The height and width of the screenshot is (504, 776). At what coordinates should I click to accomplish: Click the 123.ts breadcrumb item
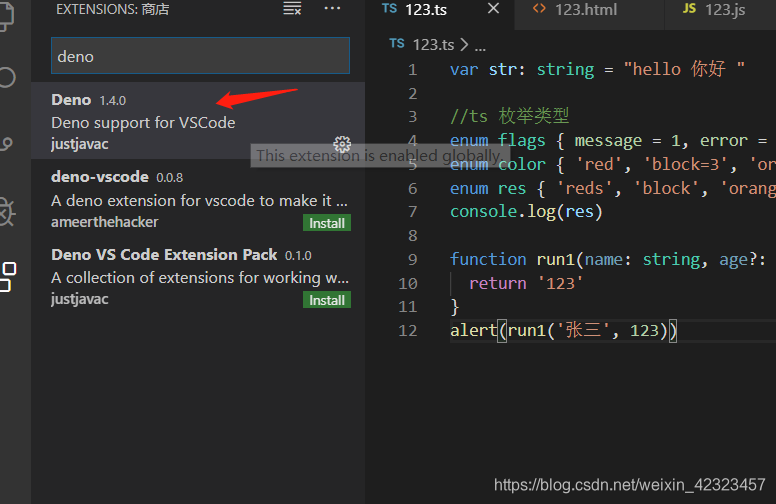tap(433, 45)
